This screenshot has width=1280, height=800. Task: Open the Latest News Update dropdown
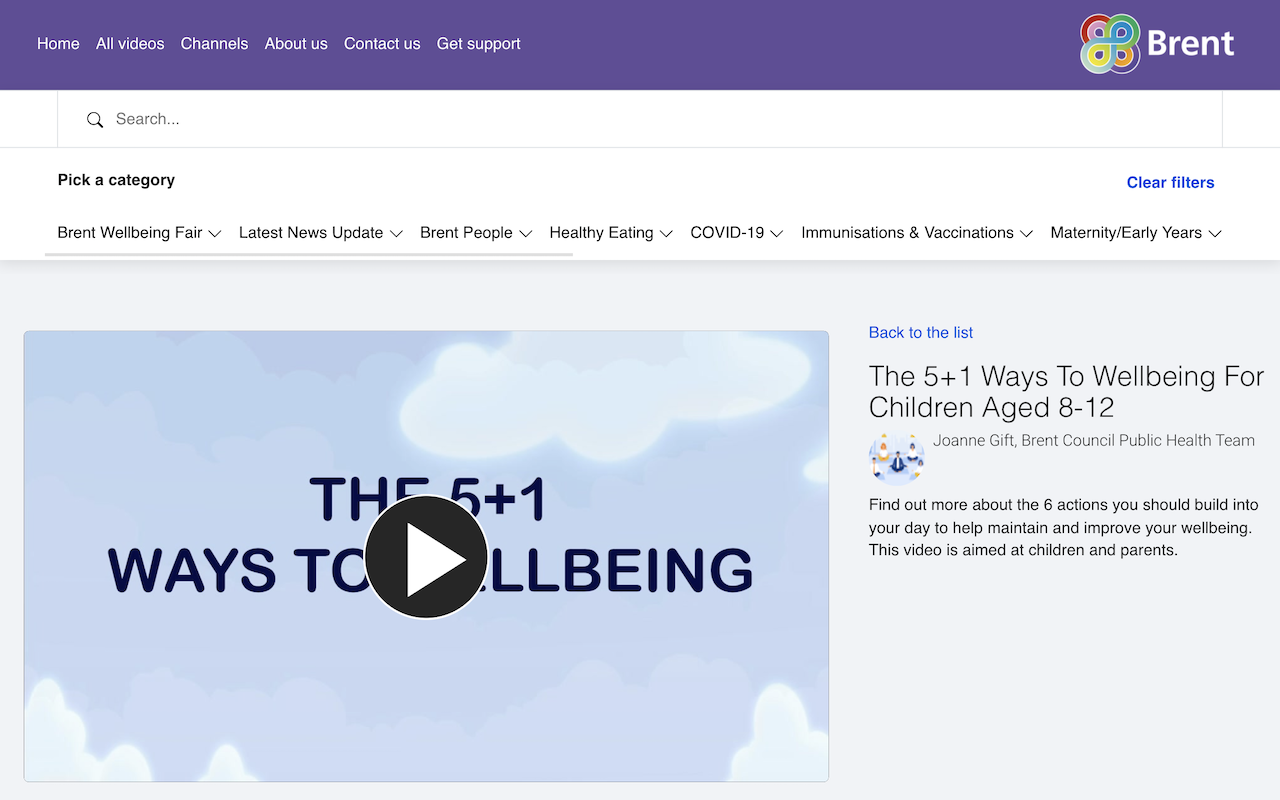(320, 233)
